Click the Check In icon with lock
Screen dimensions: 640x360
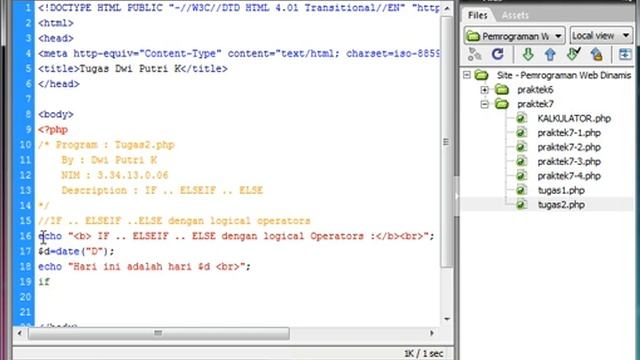pyautogui.click(x=596, y=54)
